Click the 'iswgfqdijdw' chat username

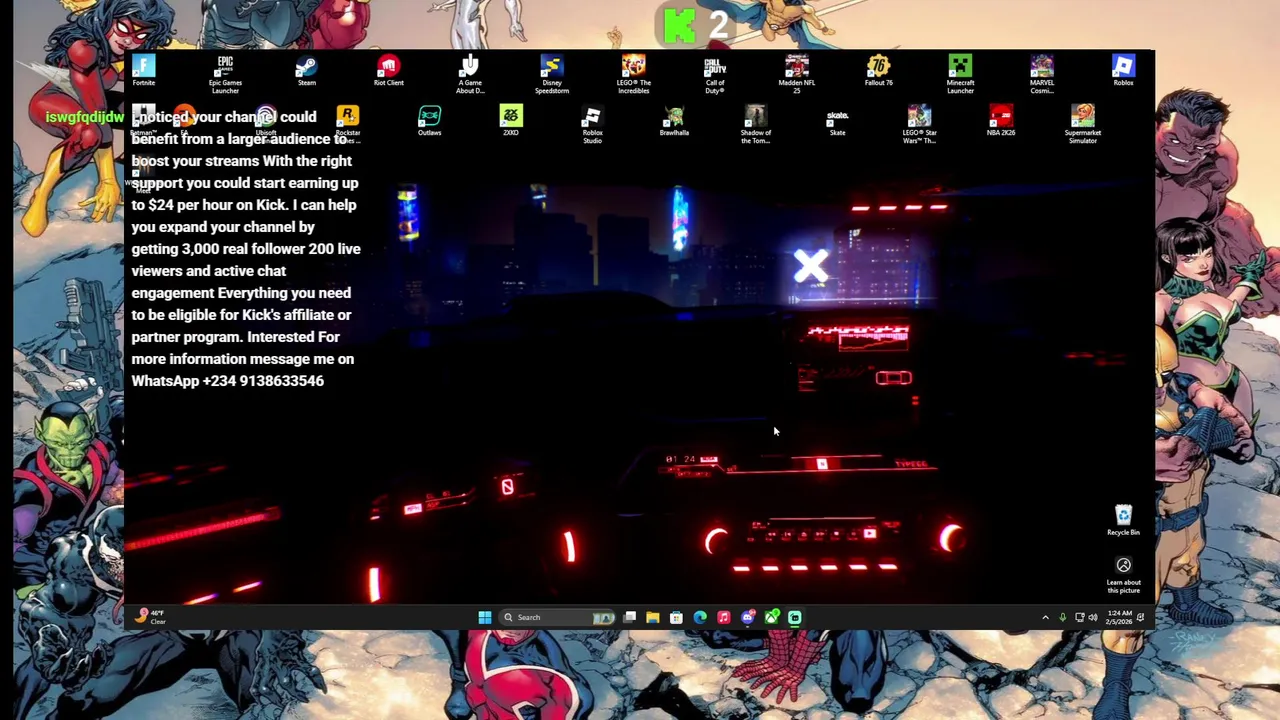84,117
